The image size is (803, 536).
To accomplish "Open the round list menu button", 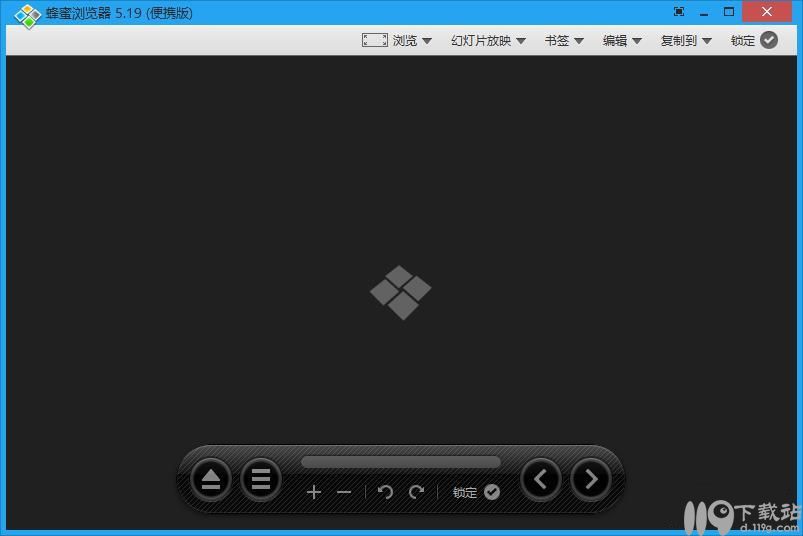I will pyautogui.click(x=261, y=479).
